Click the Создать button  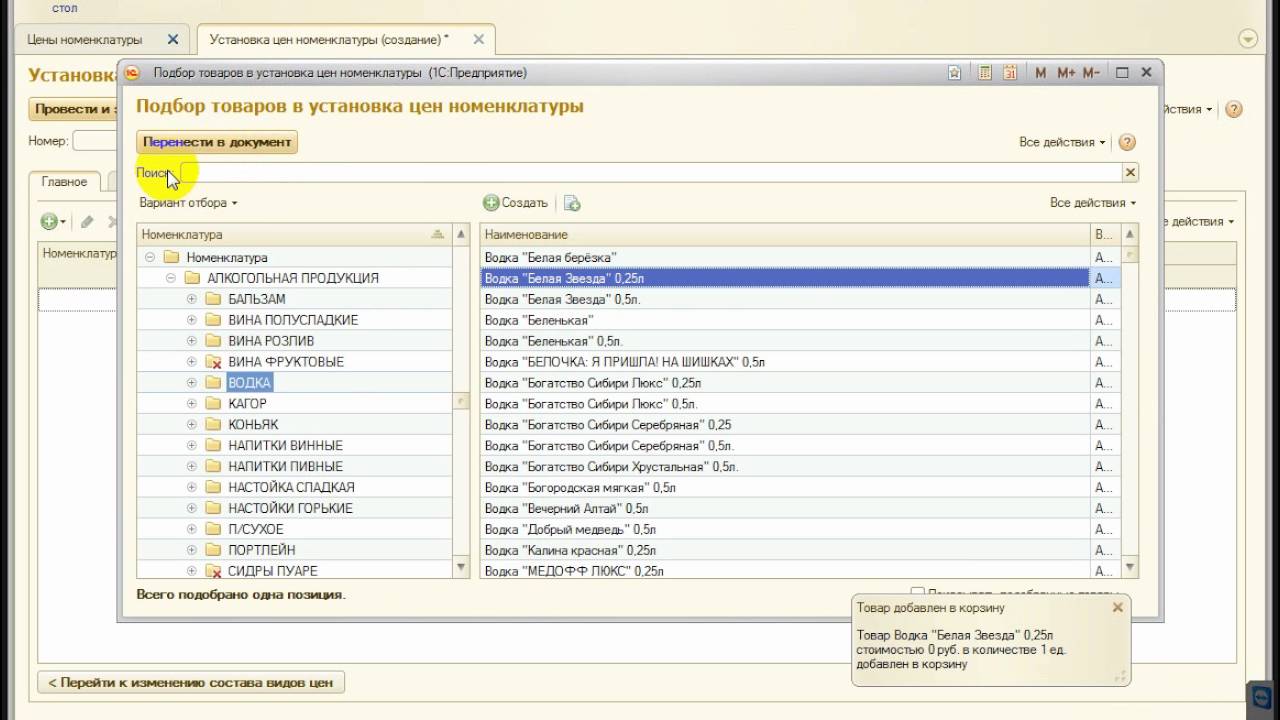pos(516,203)
